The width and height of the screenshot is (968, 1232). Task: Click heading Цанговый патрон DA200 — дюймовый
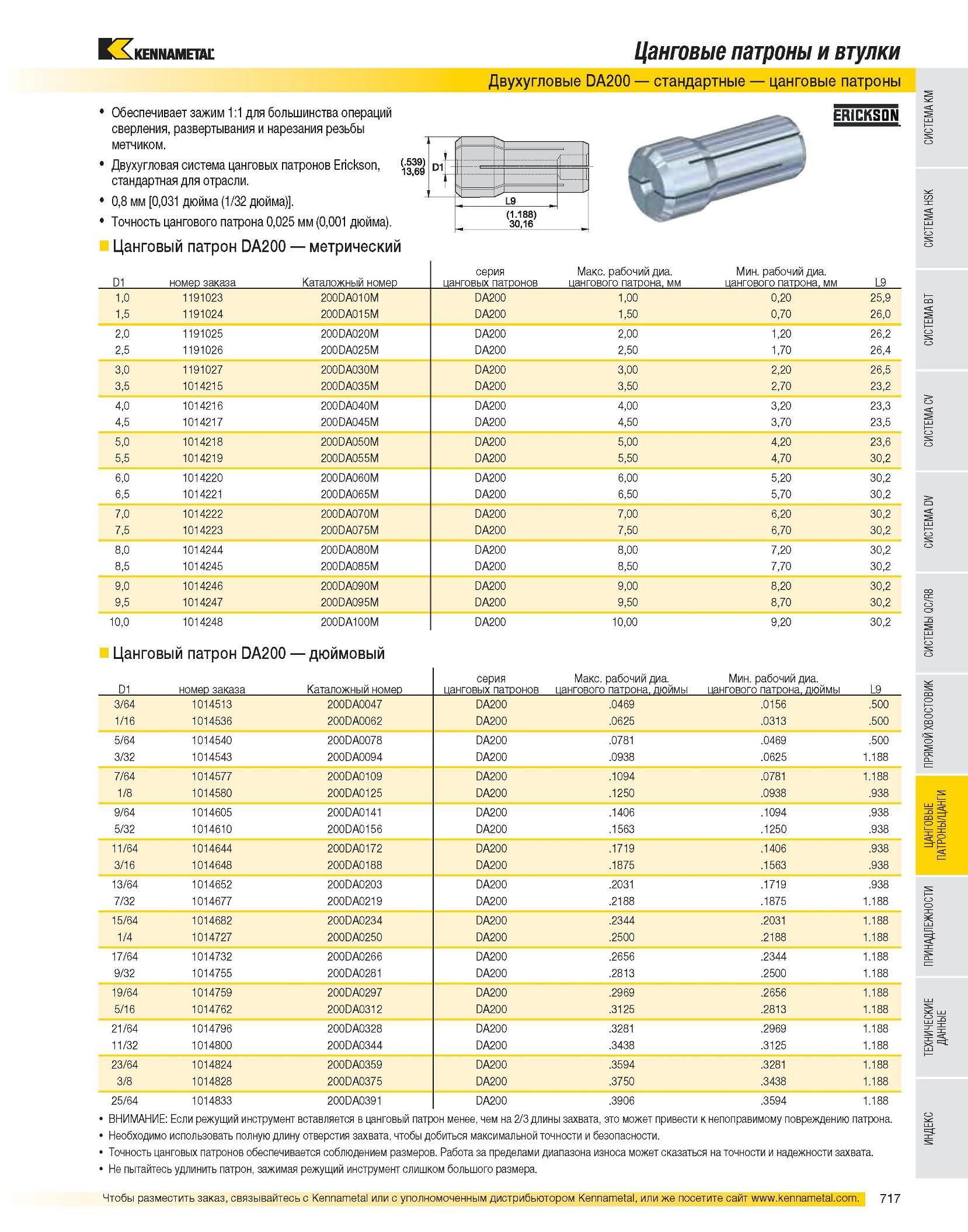coord(249,653)
